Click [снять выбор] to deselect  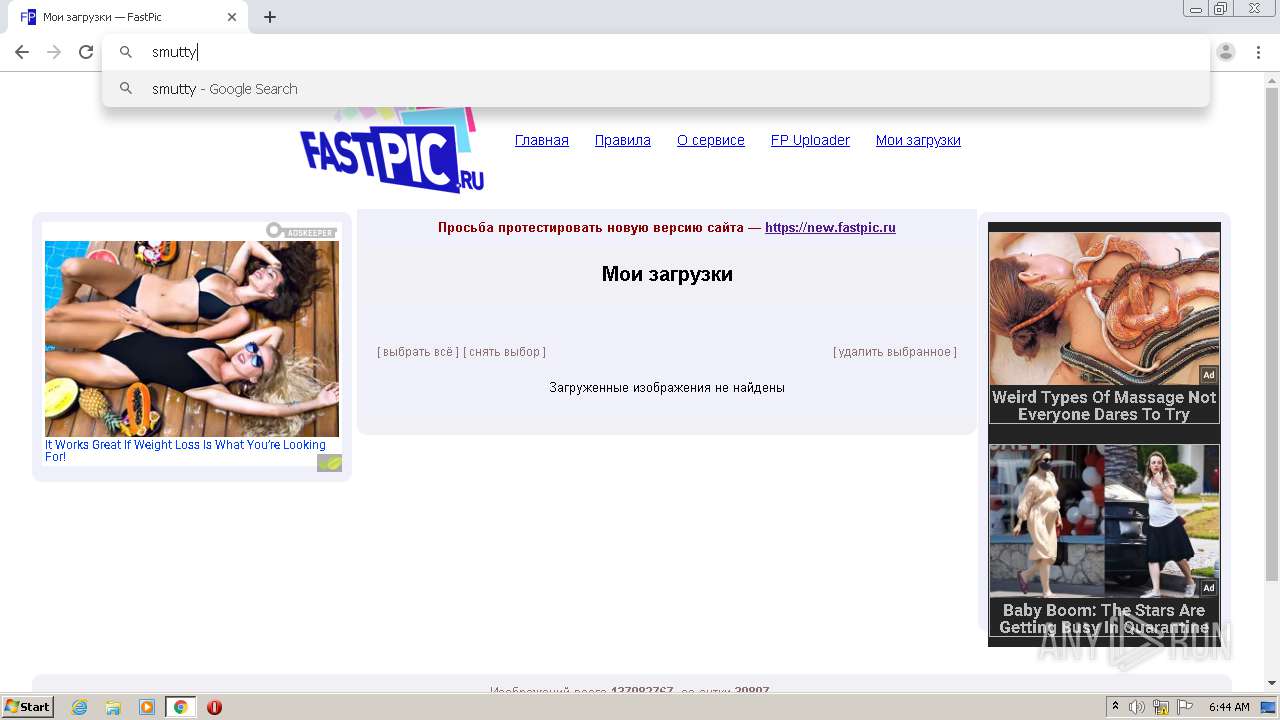(504, 352)
